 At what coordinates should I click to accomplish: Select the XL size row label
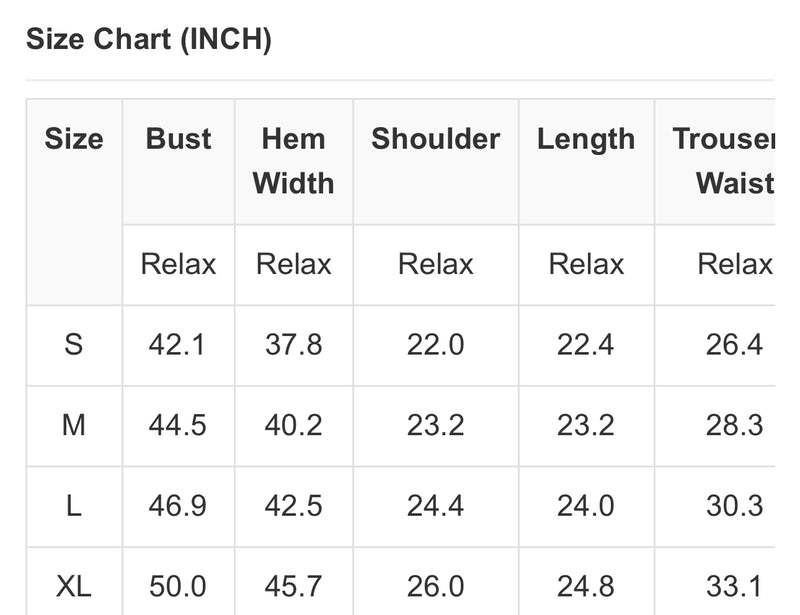click(74, 586)
